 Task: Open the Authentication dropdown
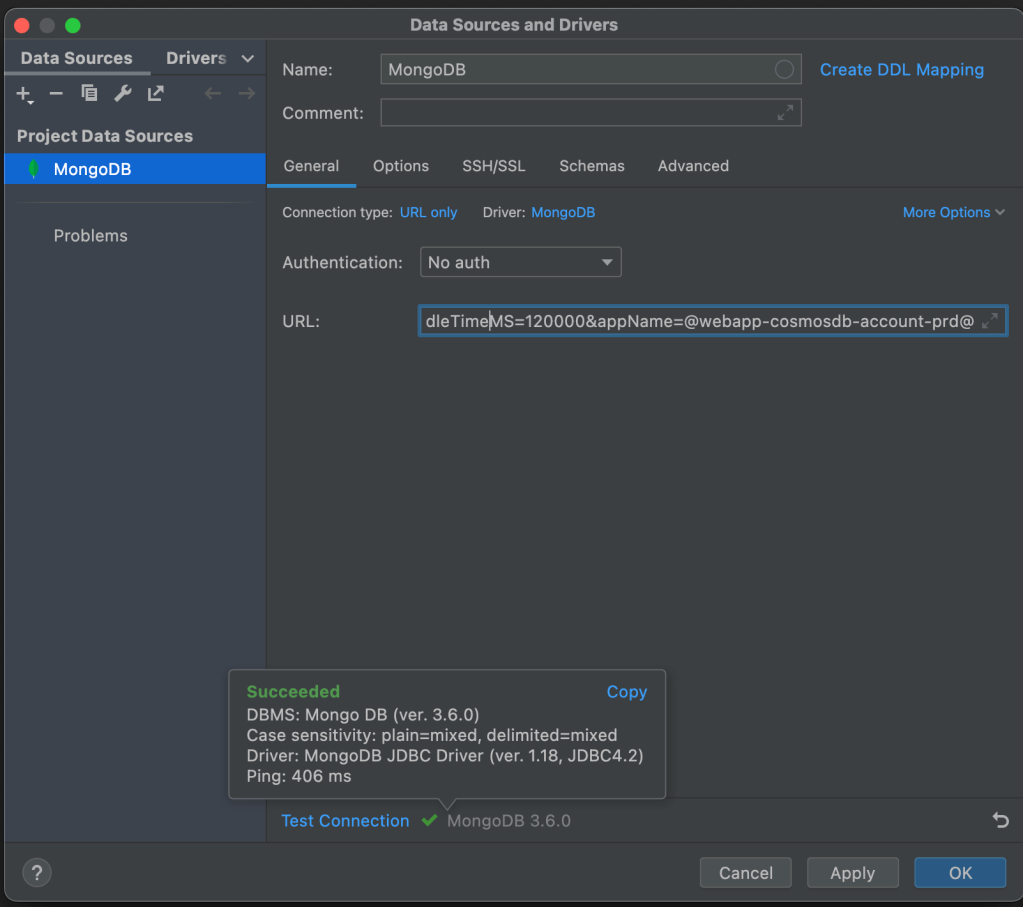tap(520, 263)
